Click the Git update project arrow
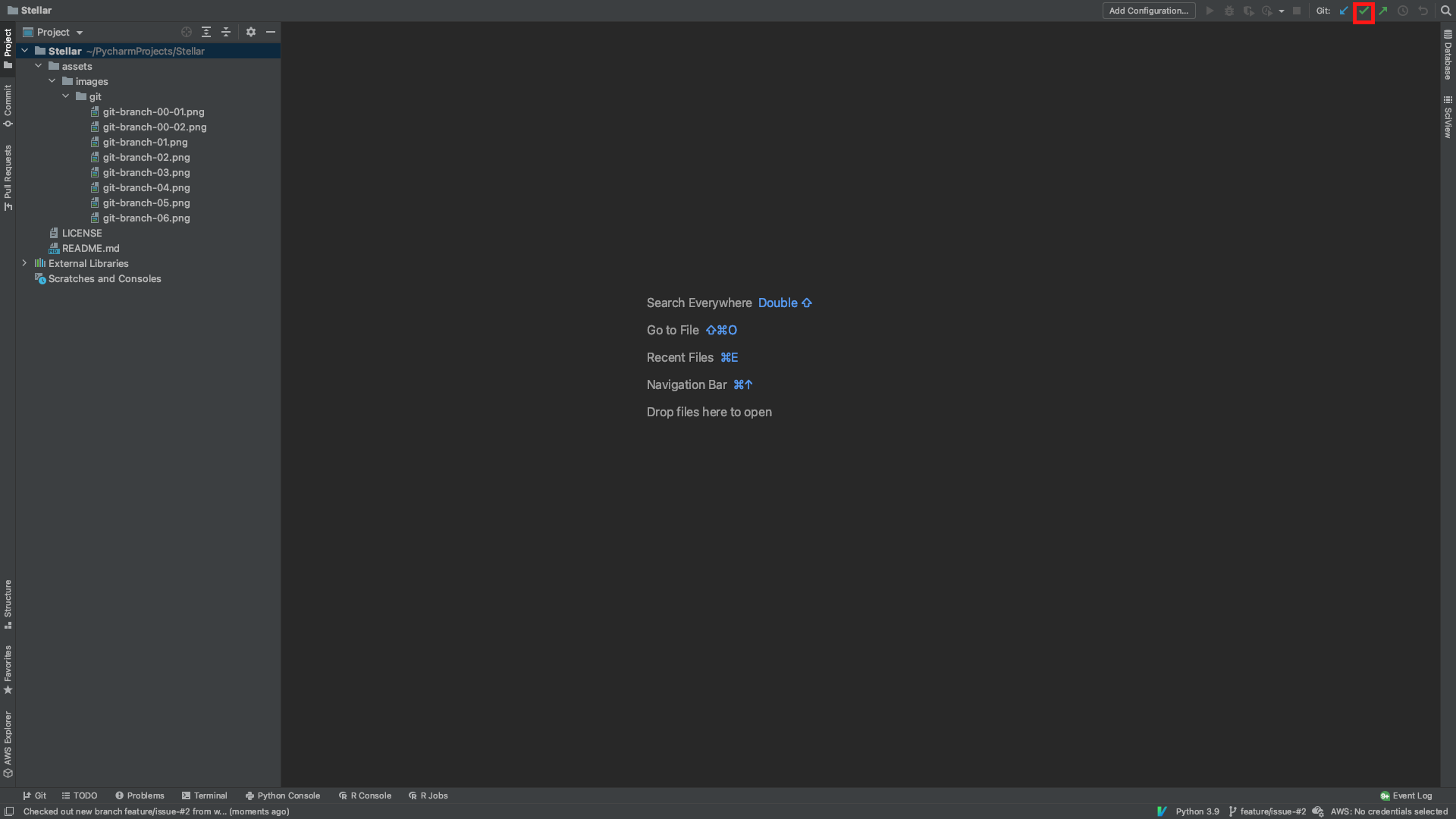The image size is (1456, 819). coord(1344,11)
